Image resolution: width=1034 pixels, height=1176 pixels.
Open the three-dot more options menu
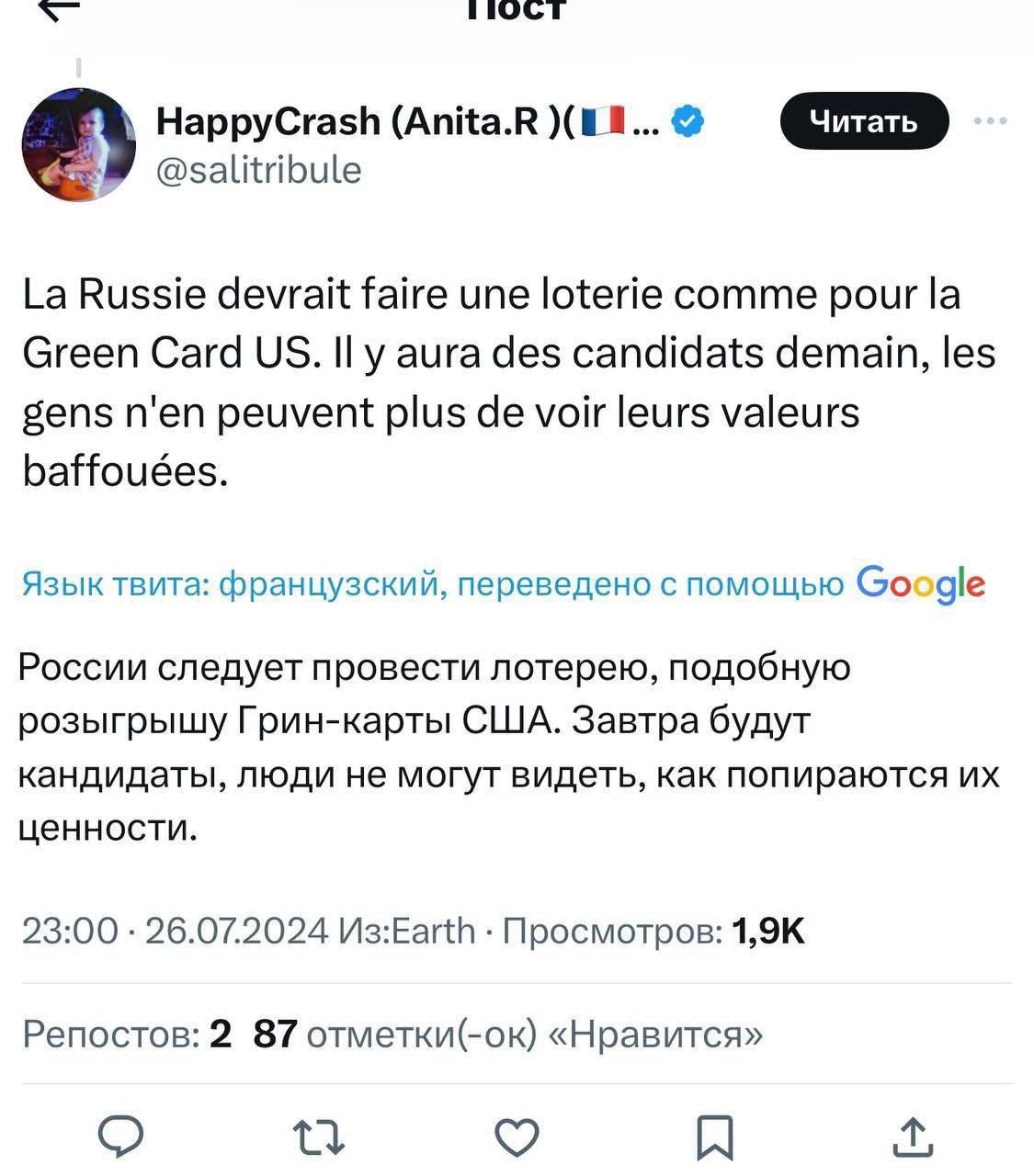coord(990,121)
